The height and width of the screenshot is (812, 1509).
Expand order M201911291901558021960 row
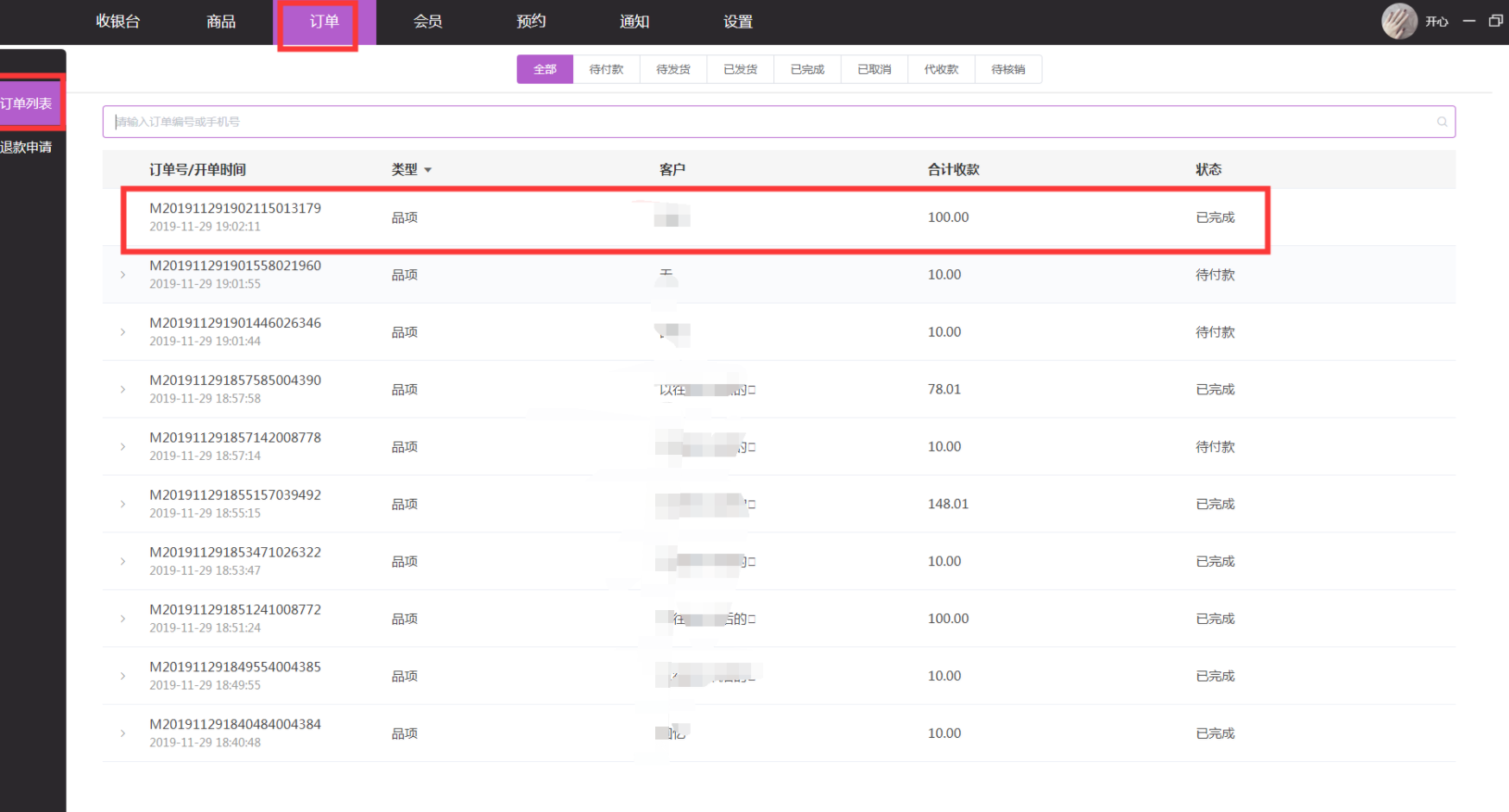click(123, 275)
